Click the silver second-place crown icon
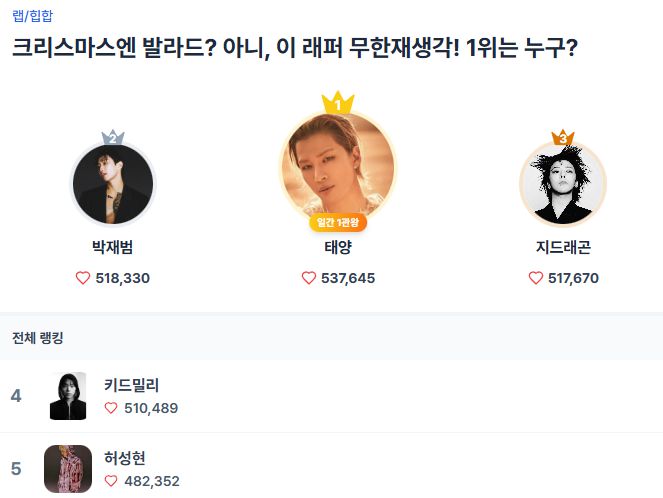This screenshot has height=498, width=663. (113, 137)
